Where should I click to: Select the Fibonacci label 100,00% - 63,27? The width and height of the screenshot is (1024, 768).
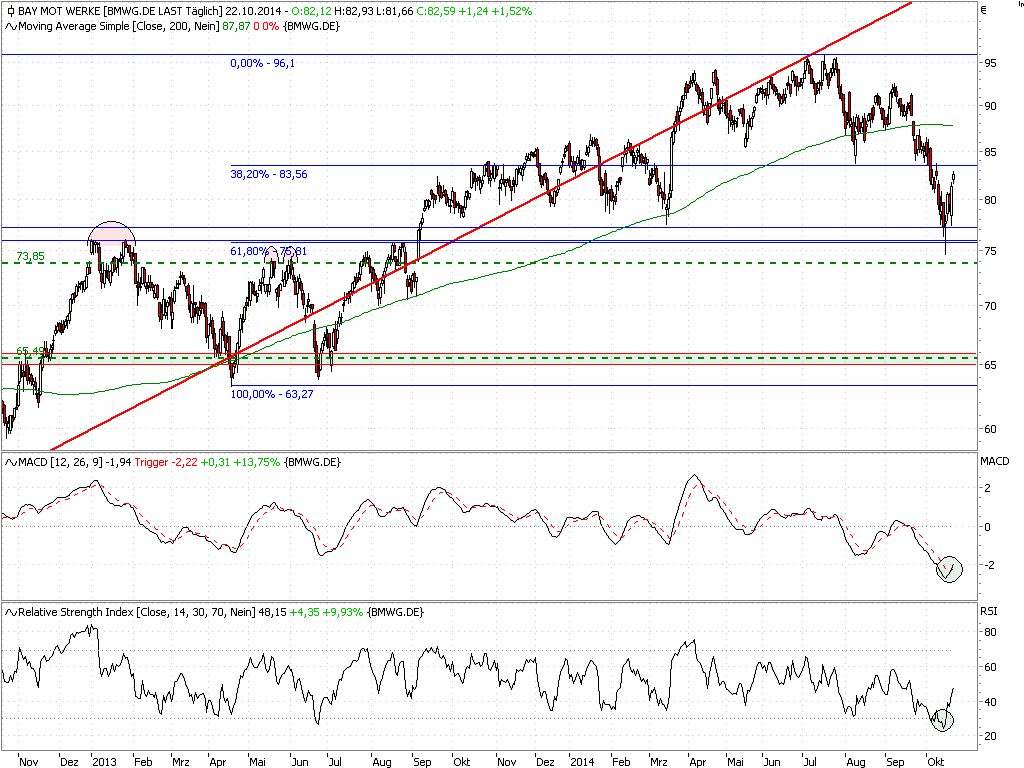point(272,394)
